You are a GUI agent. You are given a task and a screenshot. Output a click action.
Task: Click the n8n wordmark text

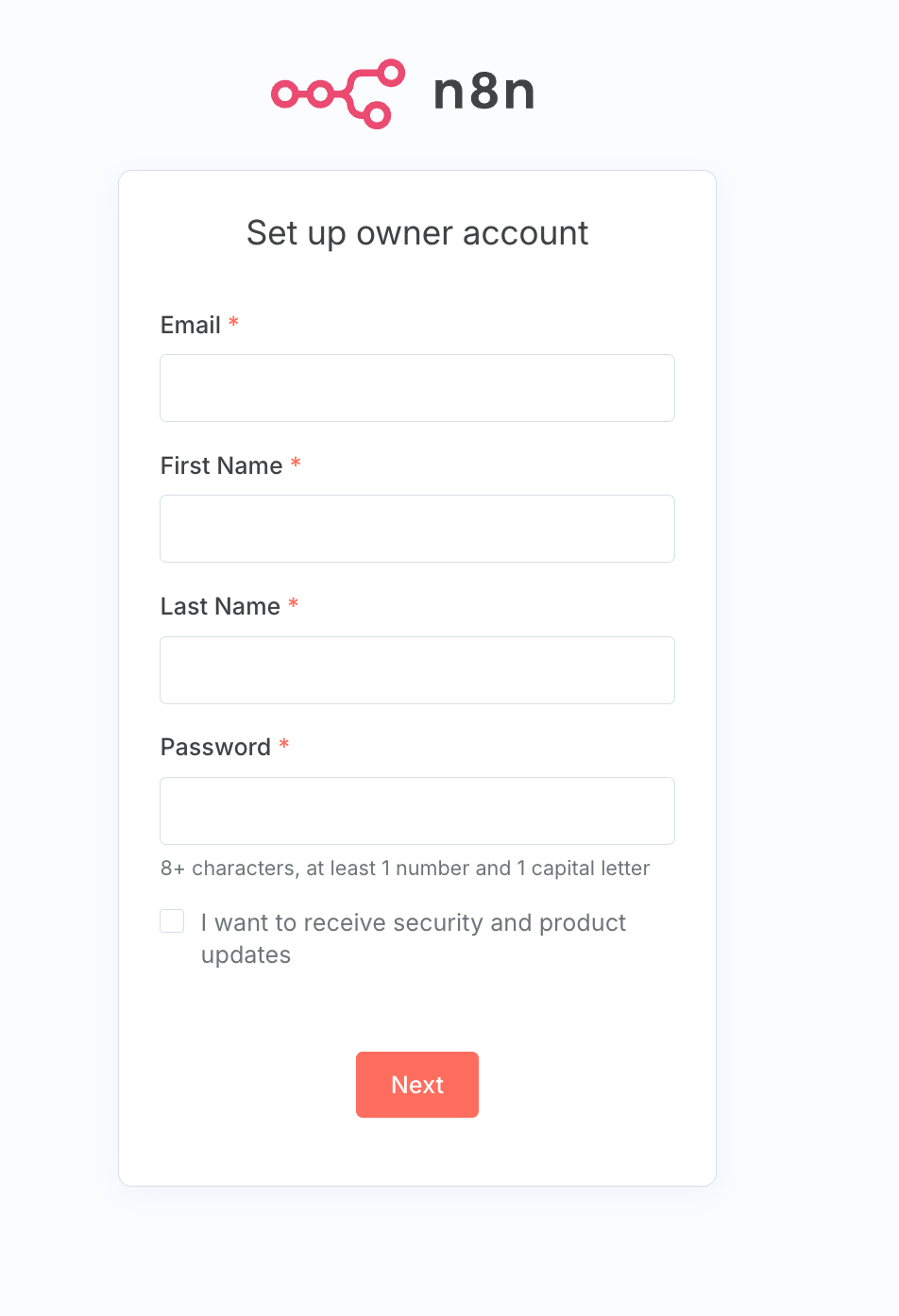pos(484,93)
